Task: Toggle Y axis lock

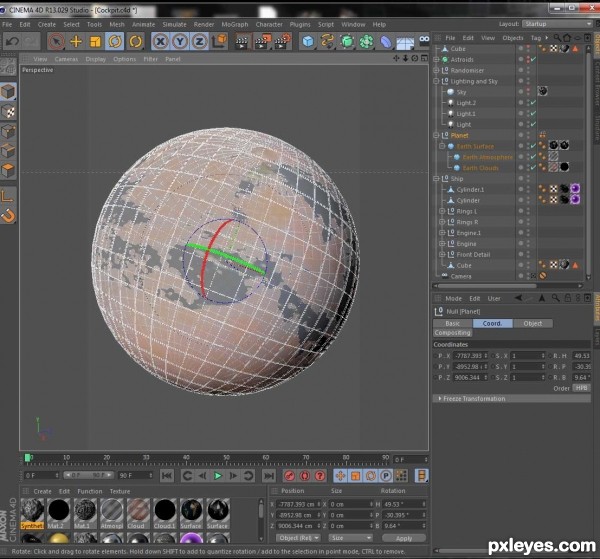Action: (180, 41)
